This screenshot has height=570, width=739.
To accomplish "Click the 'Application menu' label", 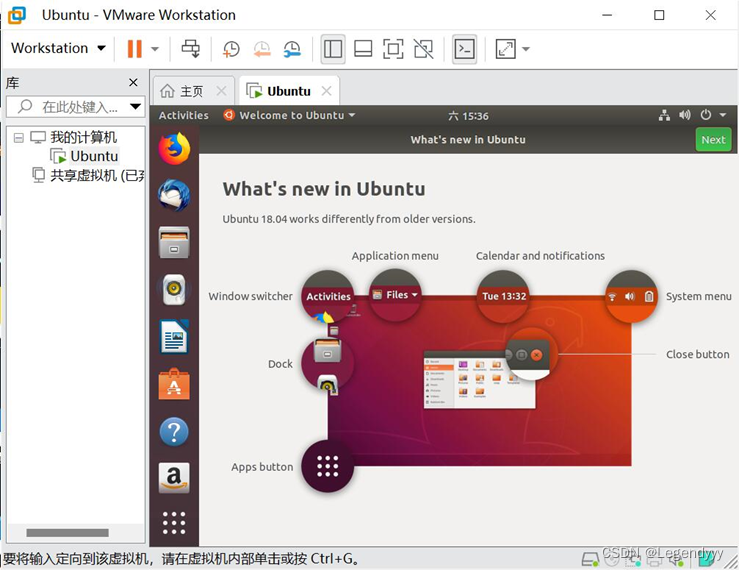I will click(x=395, y=256).
